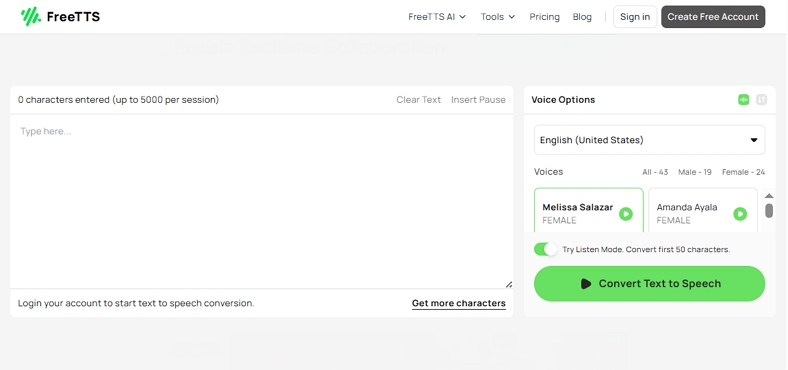Select the Amanda Ayala voice card

tap(703, 210)
